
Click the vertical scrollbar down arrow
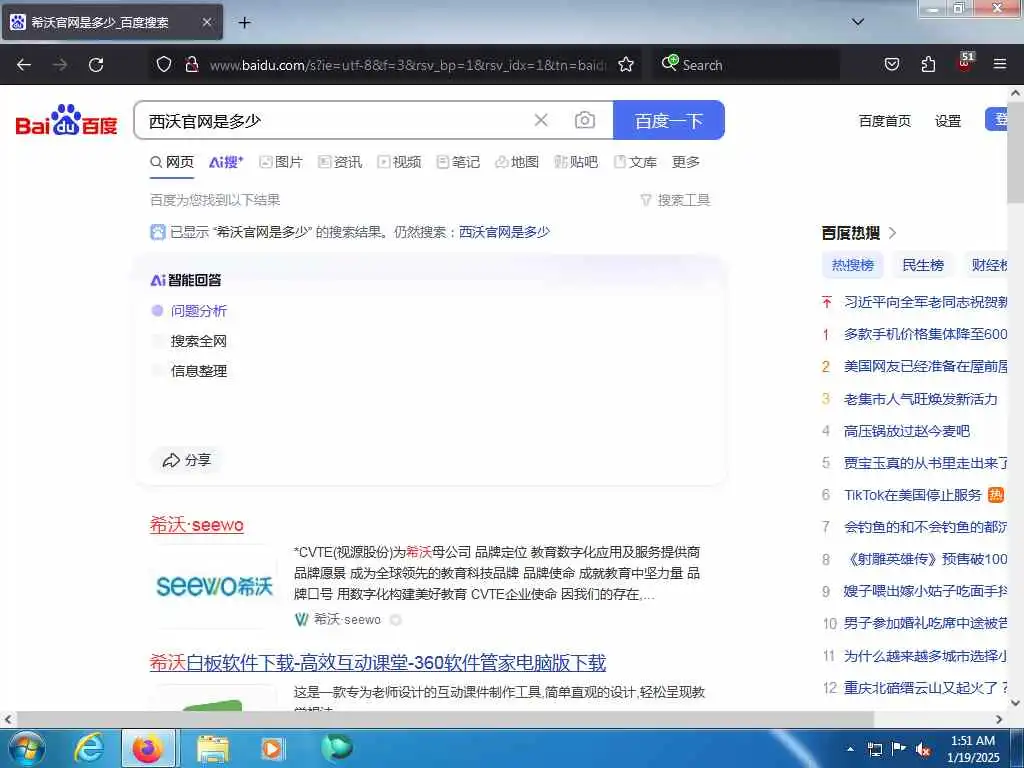coord(1016,703)
